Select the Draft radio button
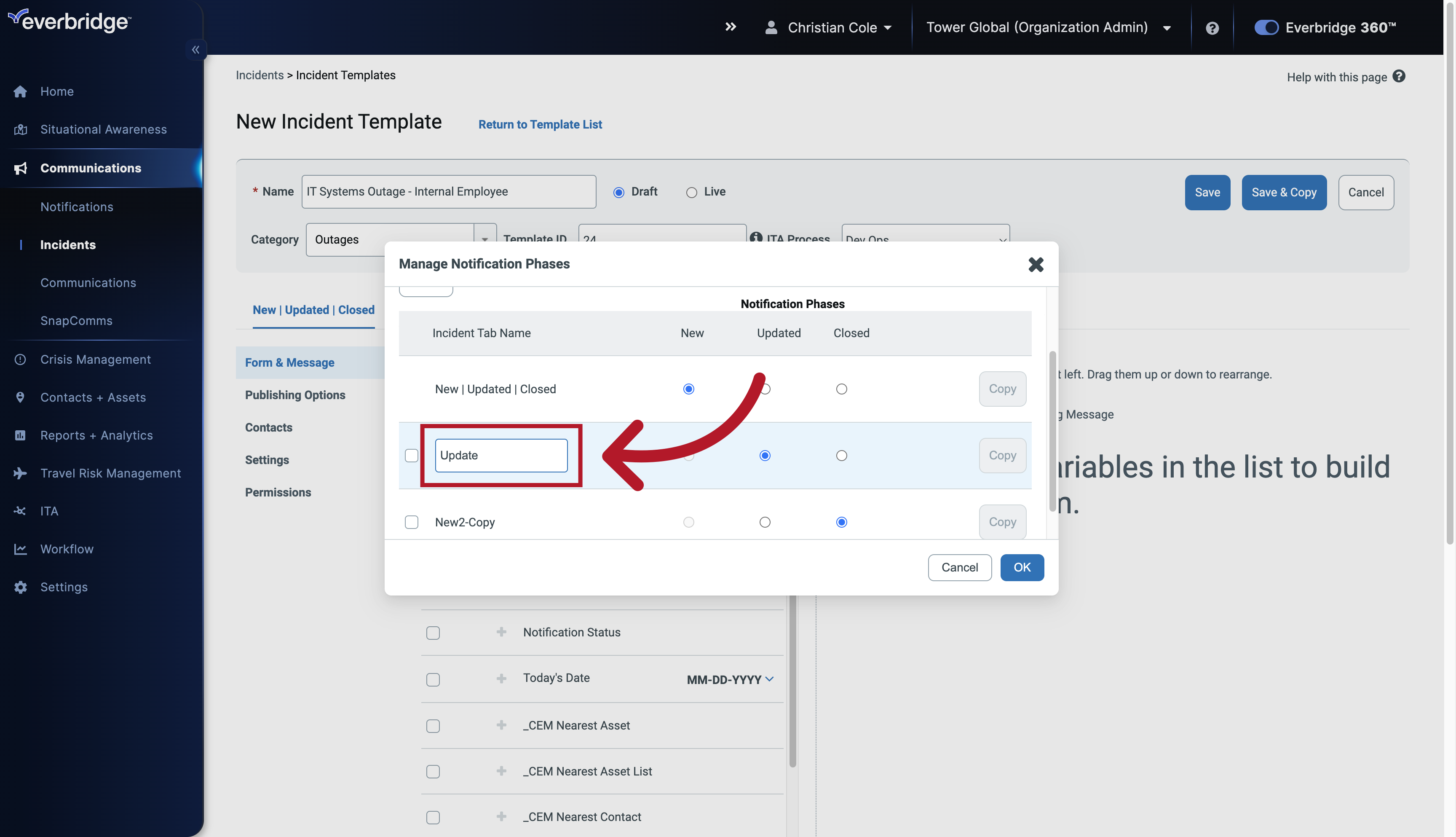This screenshot has height=837, width=1456. (618, 191)
